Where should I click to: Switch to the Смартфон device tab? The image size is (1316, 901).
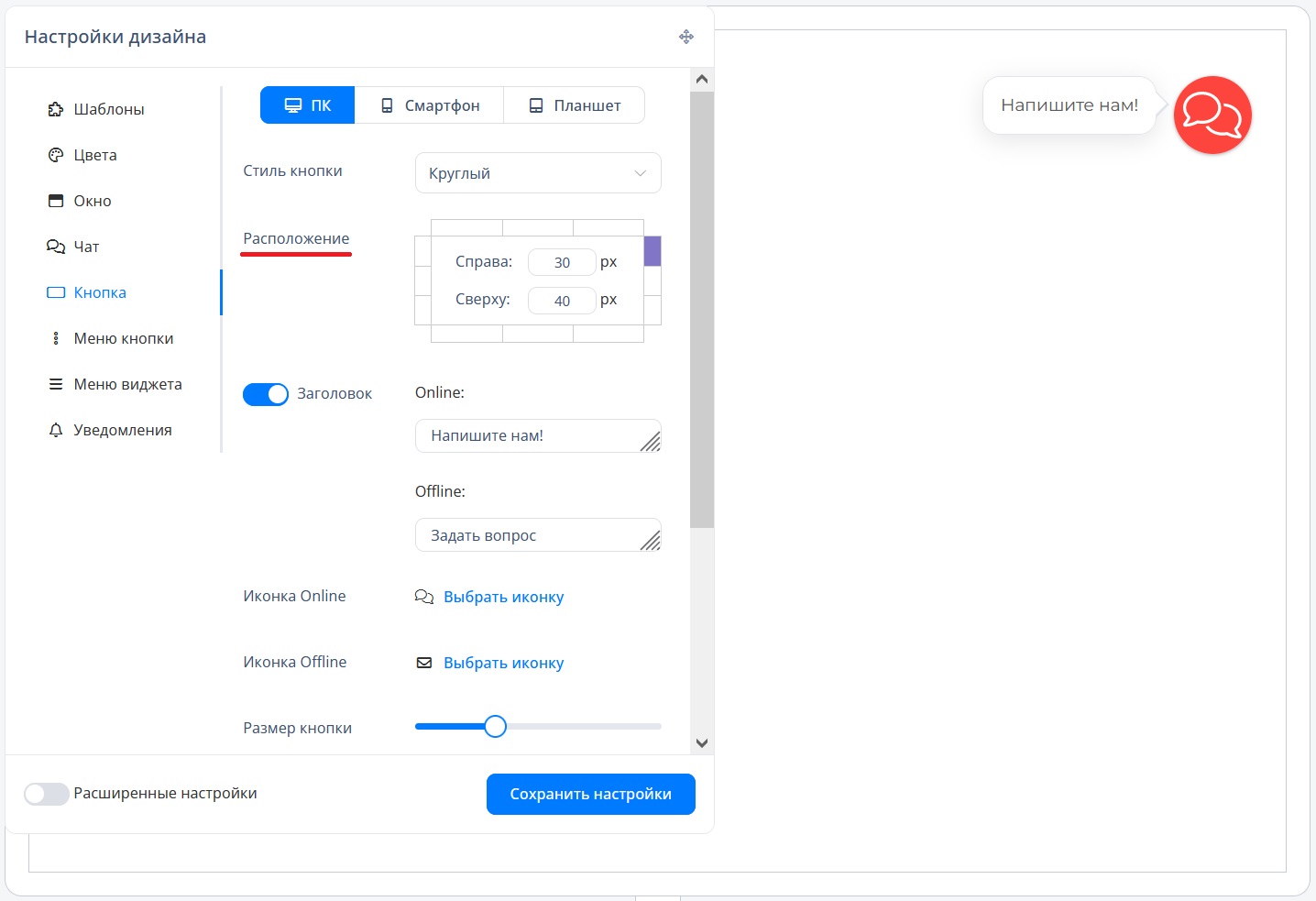pos(430,105)
